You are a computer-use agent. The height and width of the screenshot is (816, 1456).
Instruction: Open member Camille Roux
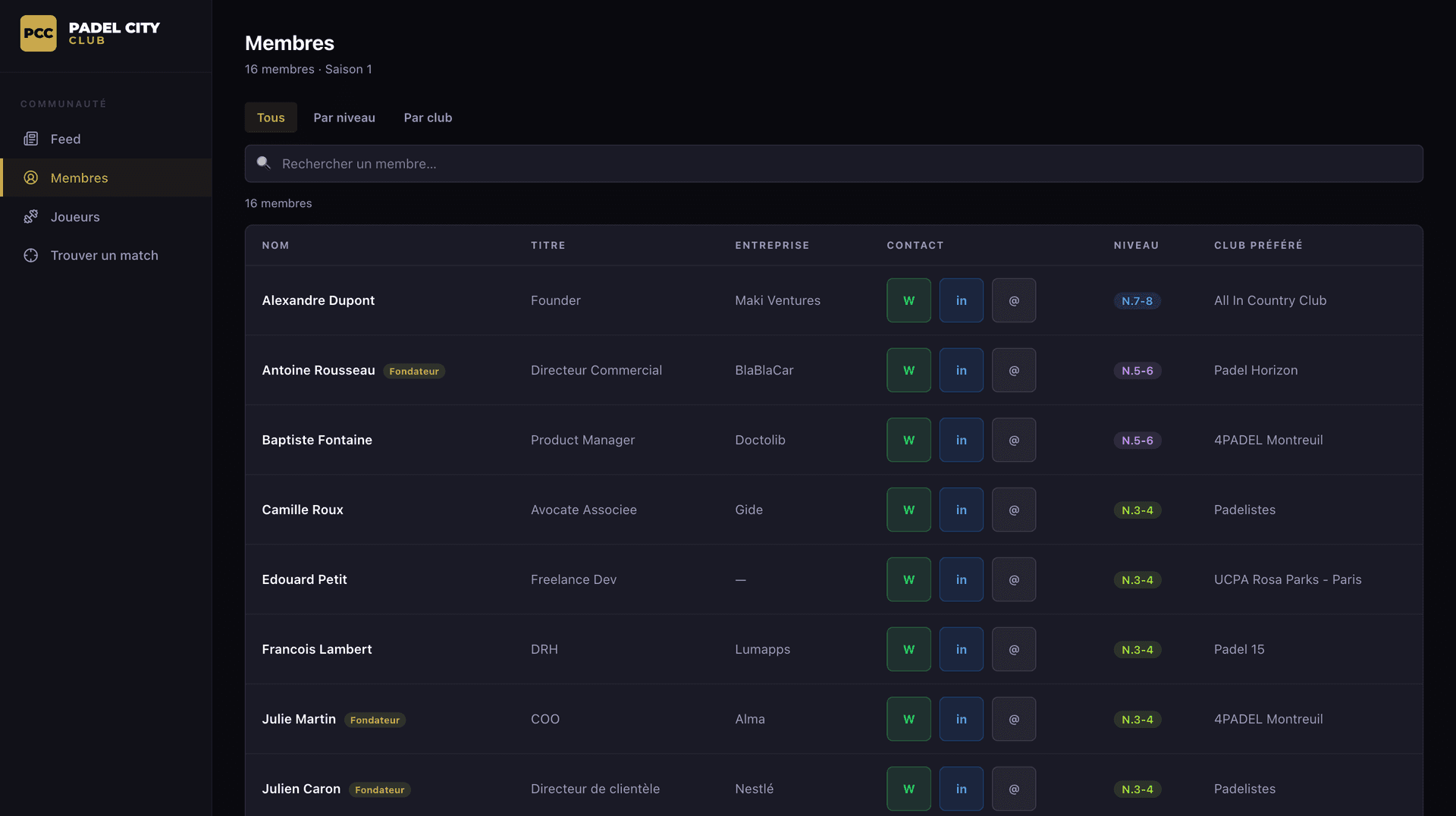click(x=303, y=510)
